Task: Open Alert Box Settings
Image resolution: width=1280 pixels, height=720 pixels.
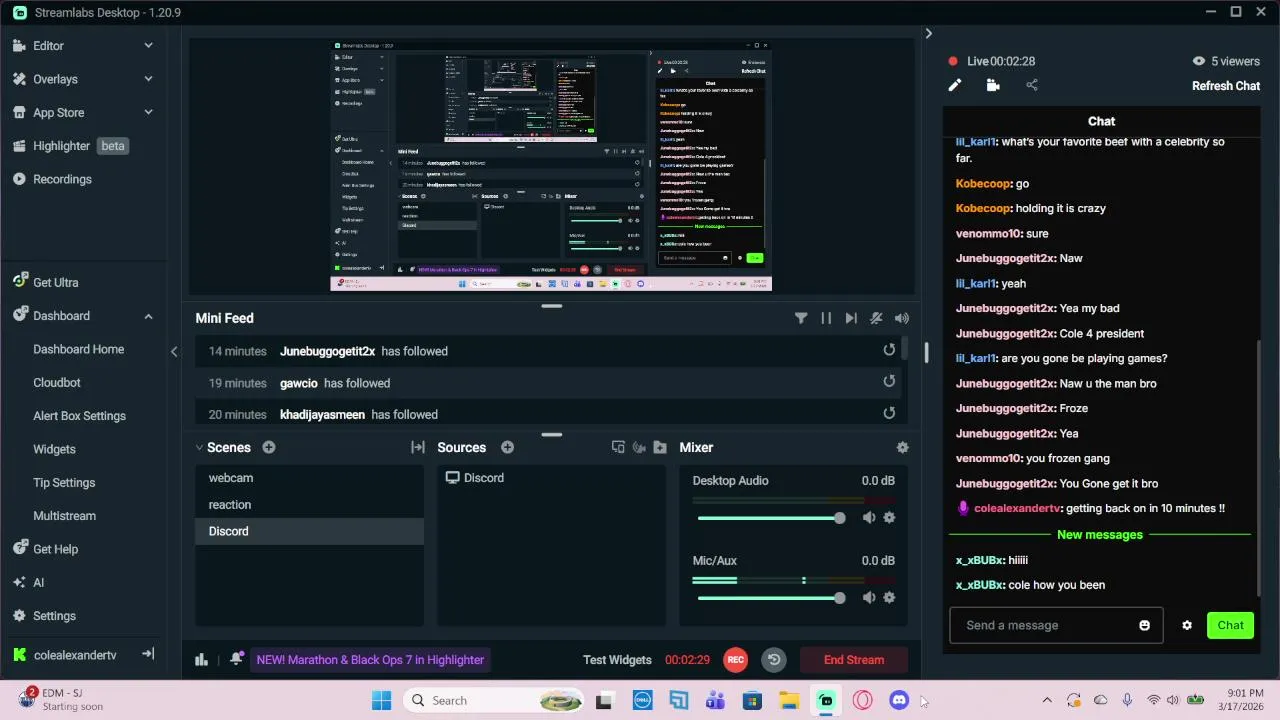Action: point(79,416)
